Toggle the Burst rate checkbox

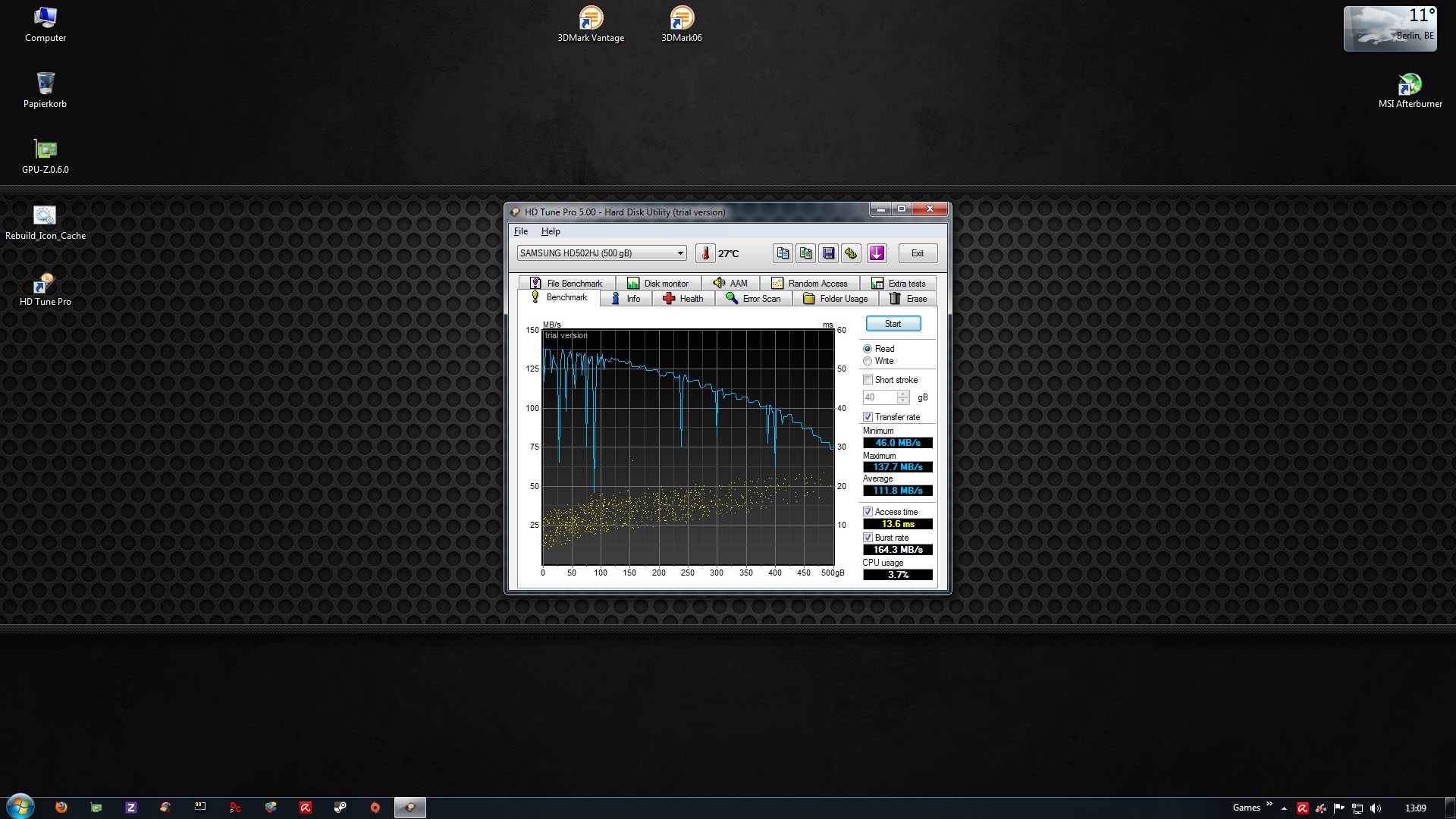868,538
